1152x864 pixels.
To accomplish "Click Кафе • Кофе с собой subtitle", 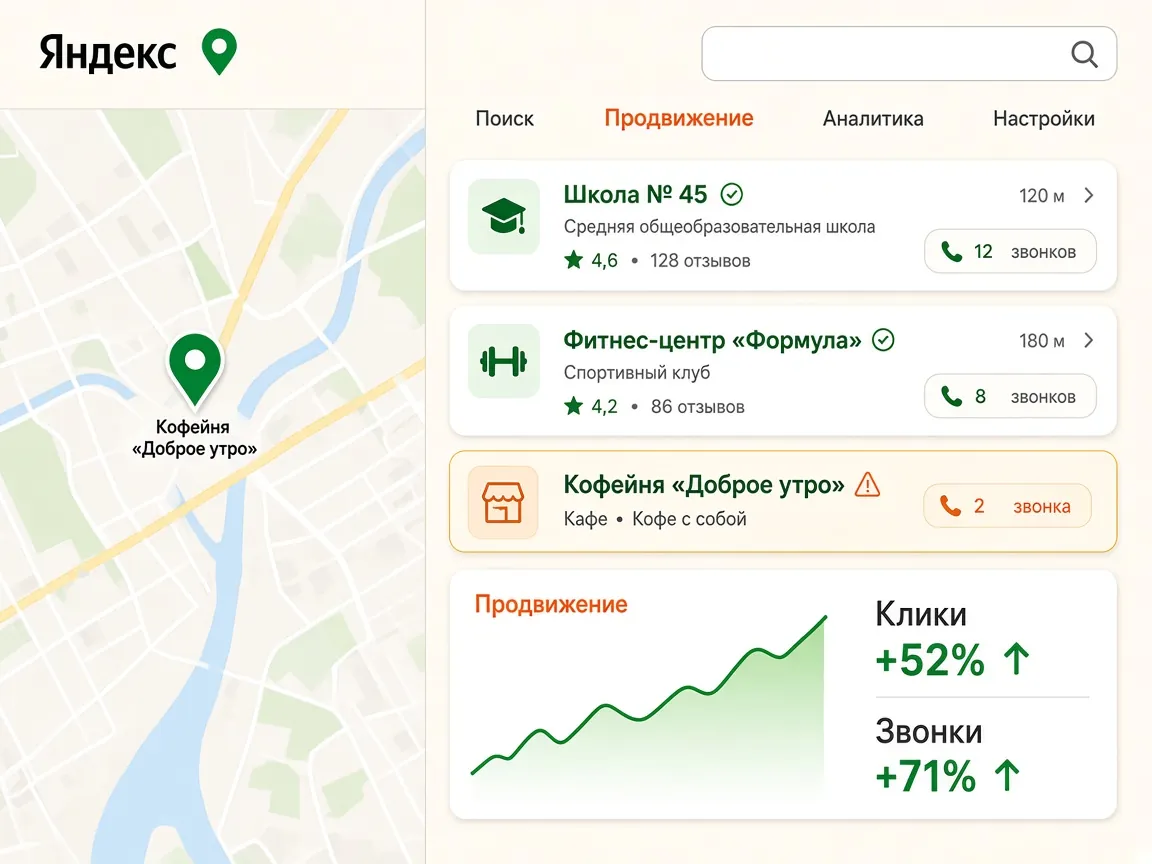I will coord(655,519).
